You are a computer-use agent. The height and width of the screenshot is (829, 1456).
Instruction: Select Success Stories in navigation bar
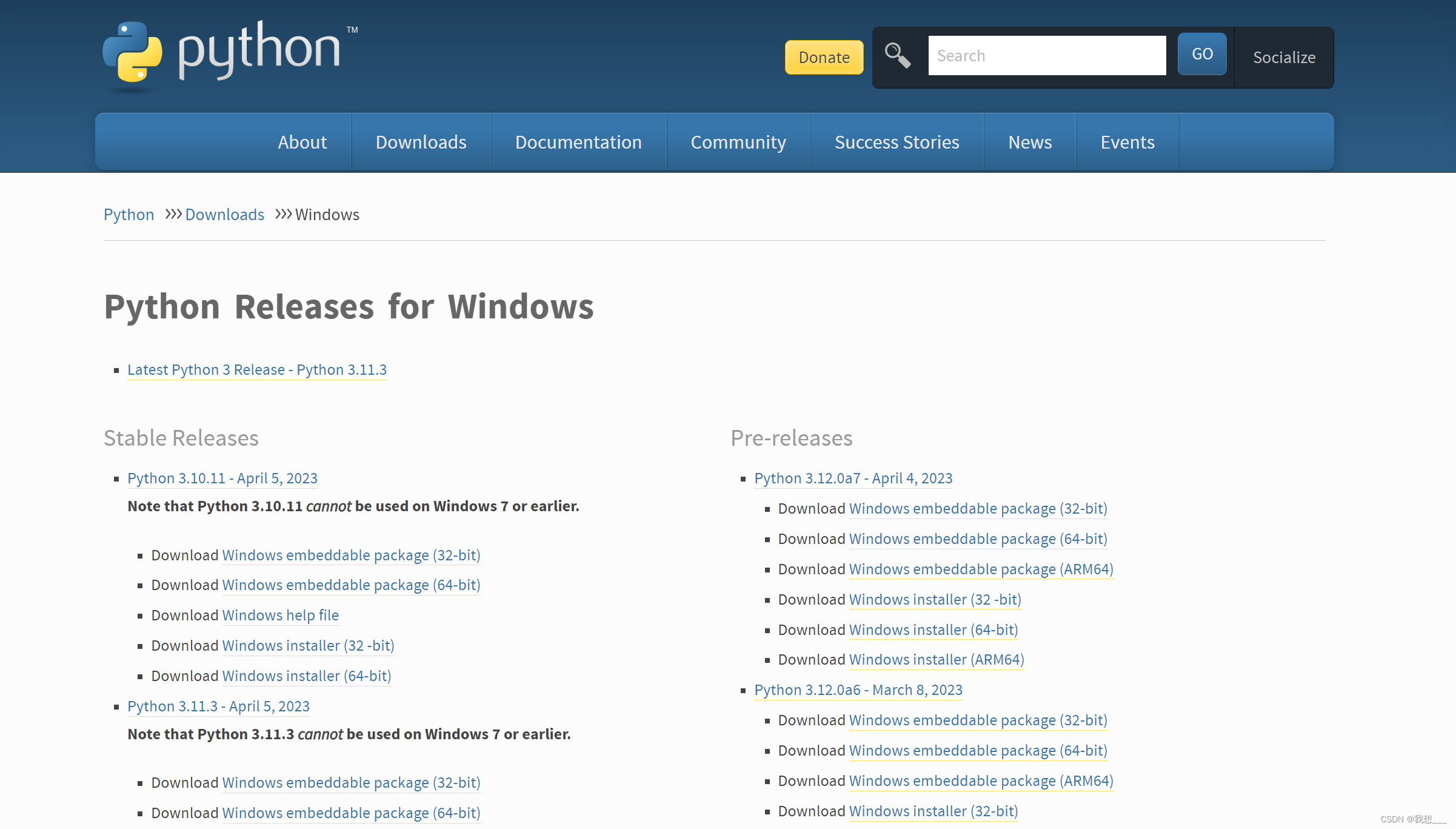(897, 142)
